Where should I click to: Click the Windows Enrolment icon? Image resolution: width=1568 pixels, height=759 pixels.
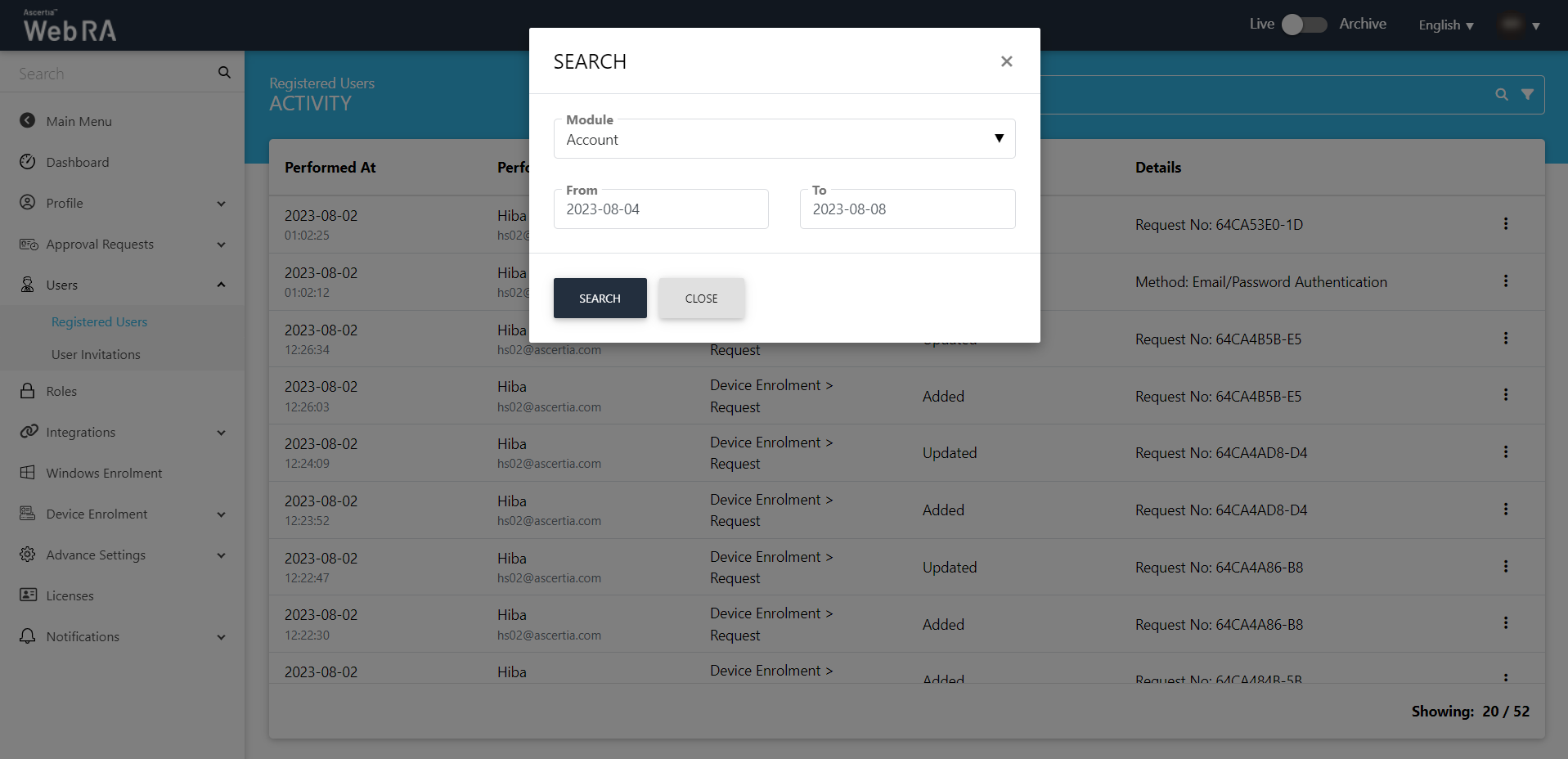(28, 473)
